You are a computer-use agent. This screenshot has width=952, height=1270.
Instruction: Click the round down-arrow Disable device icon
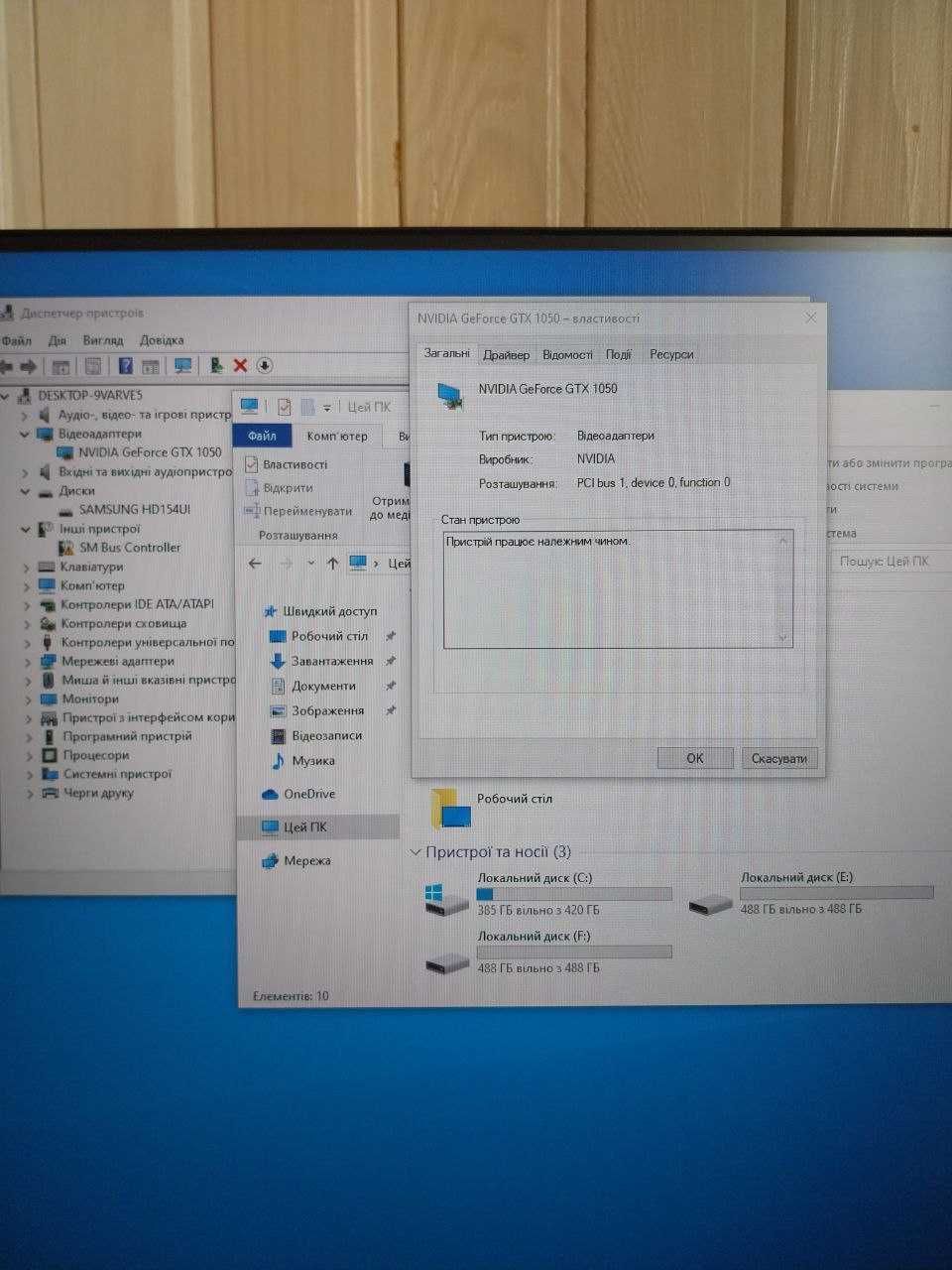[x=264, y=366]
